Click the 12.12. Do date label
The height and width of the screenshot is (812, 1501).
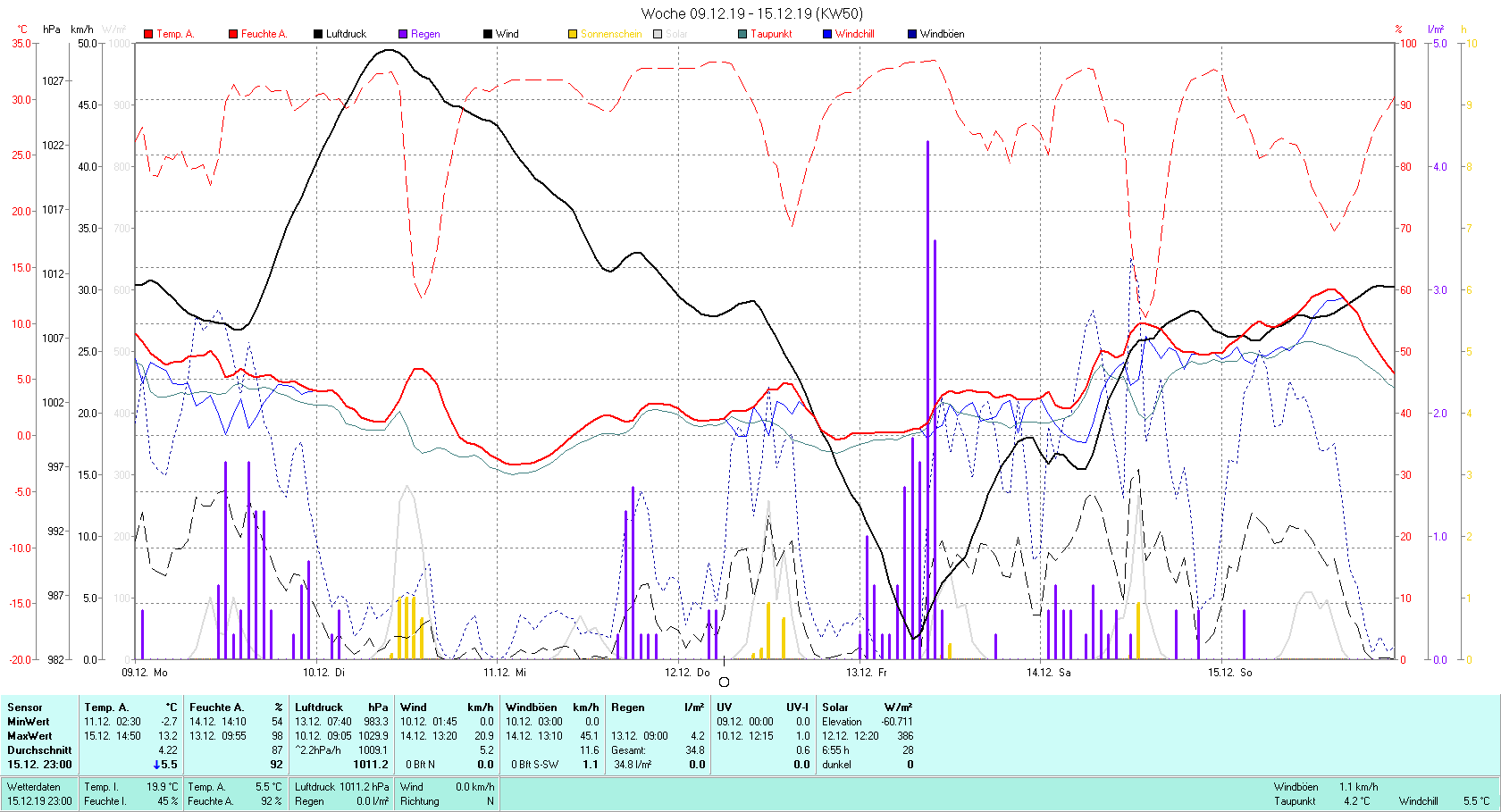687,673
